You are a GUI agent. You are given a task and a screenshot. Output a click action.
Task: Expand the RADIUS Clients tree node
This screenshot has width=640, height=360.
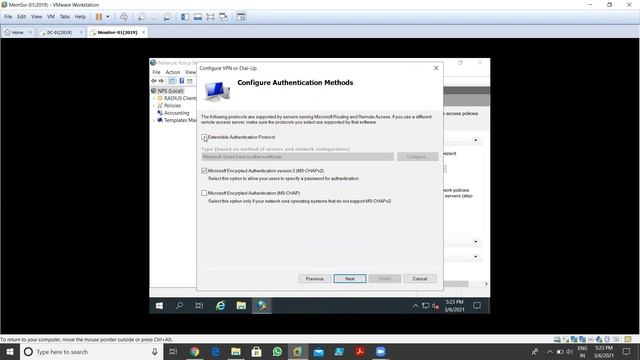[154, 98]
